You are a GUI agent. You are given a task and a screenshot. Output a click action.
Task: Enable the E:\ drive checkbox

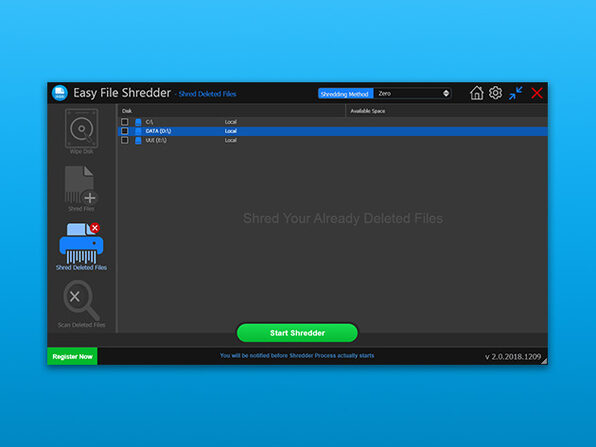coord(125,140)
